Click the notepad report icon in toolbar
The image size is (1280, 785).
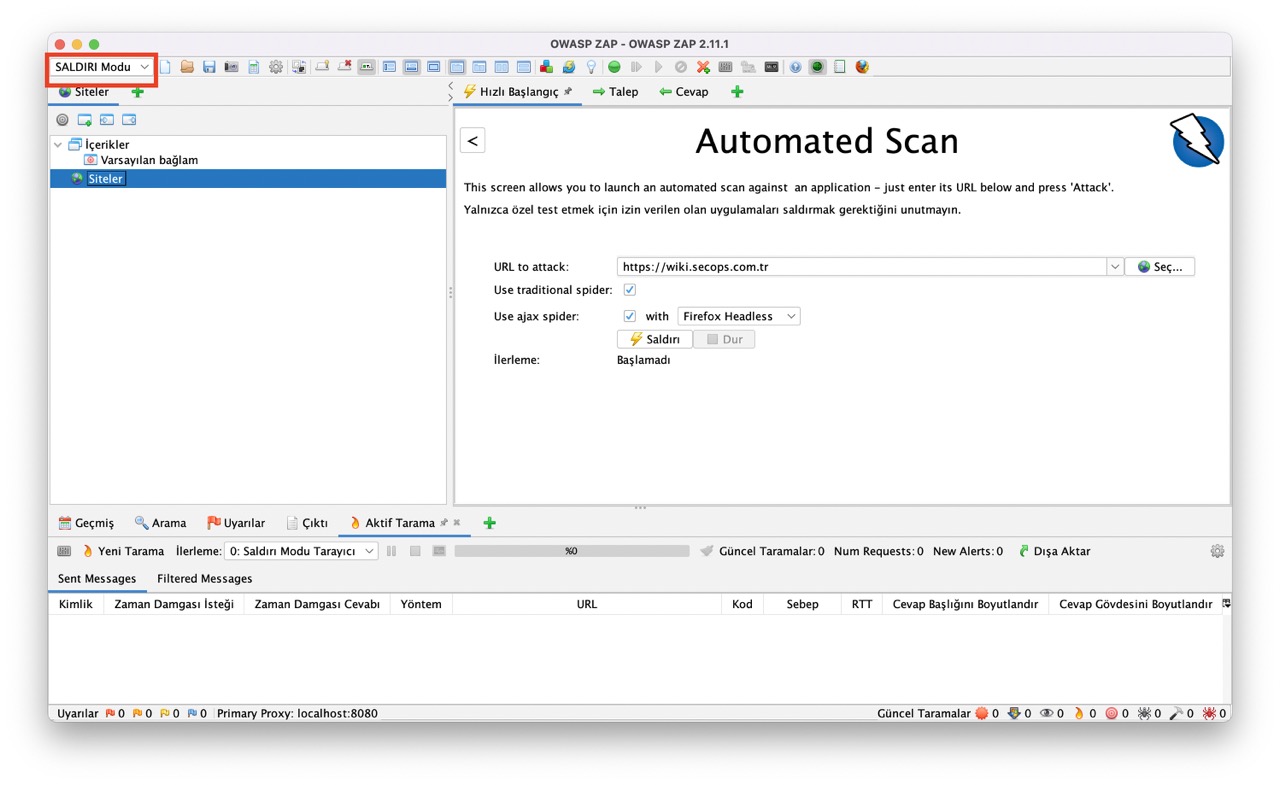click(840, 67)
